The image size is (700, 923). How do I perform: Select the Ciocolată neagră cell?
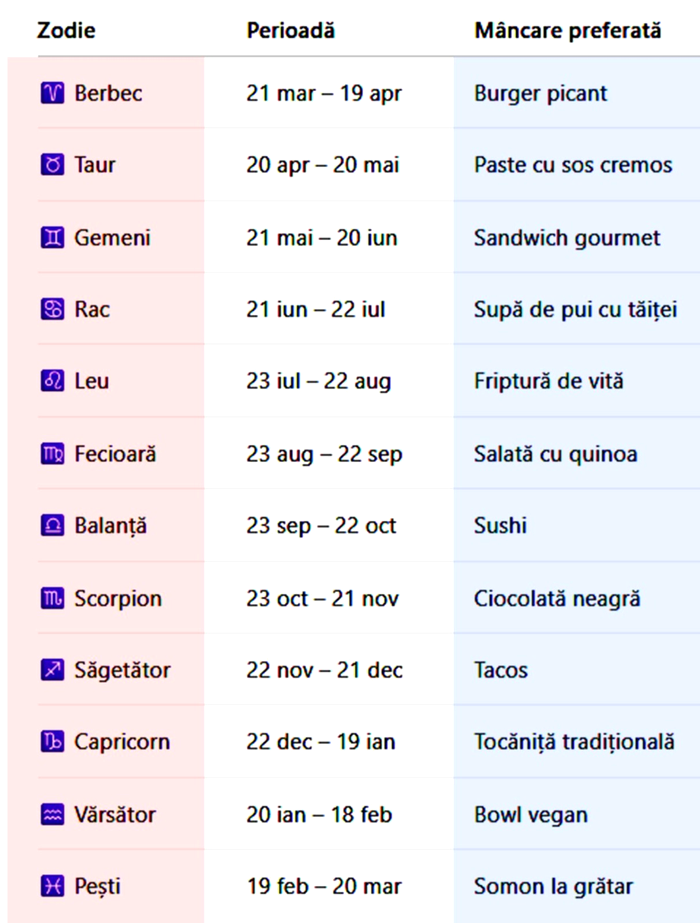click(x=557, y=599)
